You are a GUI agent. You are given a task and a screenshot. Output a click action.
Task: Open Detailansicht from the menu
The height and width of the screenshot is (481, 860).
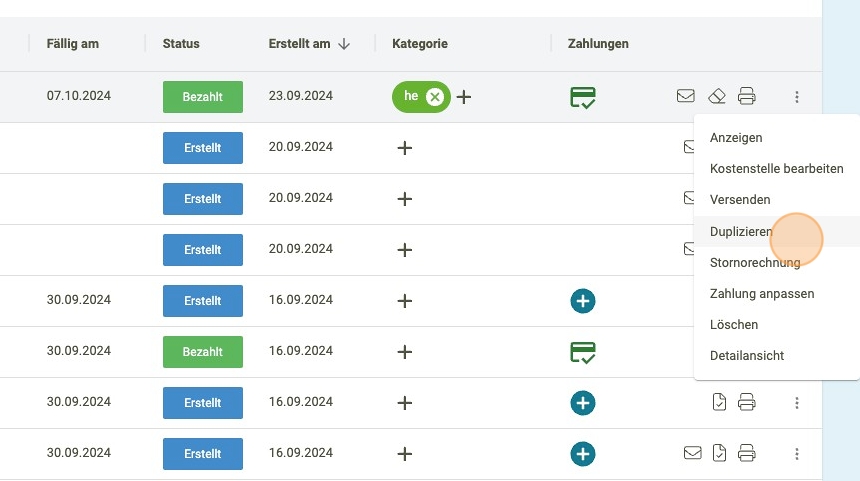(x=747, y=355)
